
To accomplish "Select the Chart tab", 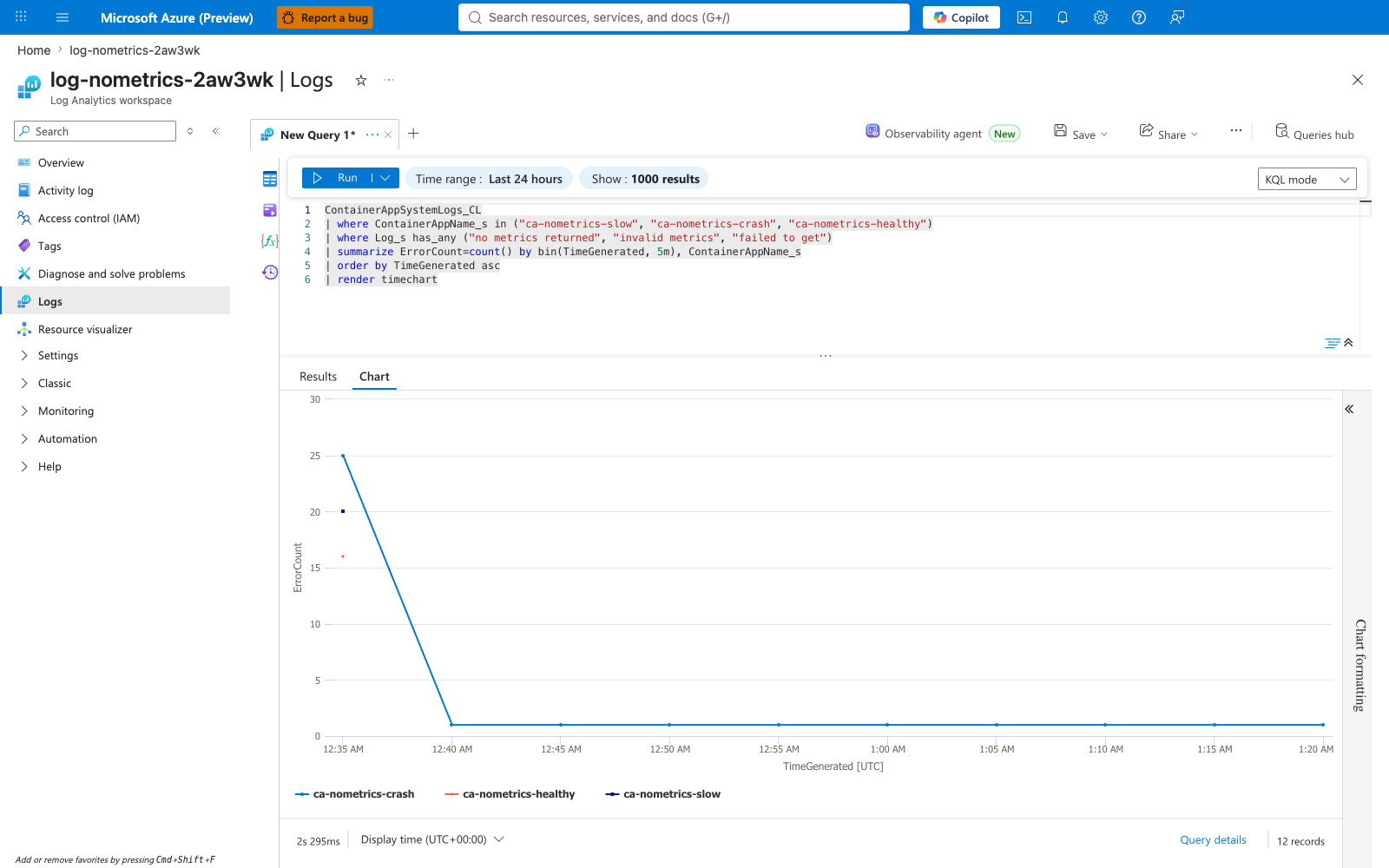I will coord(374,377).
